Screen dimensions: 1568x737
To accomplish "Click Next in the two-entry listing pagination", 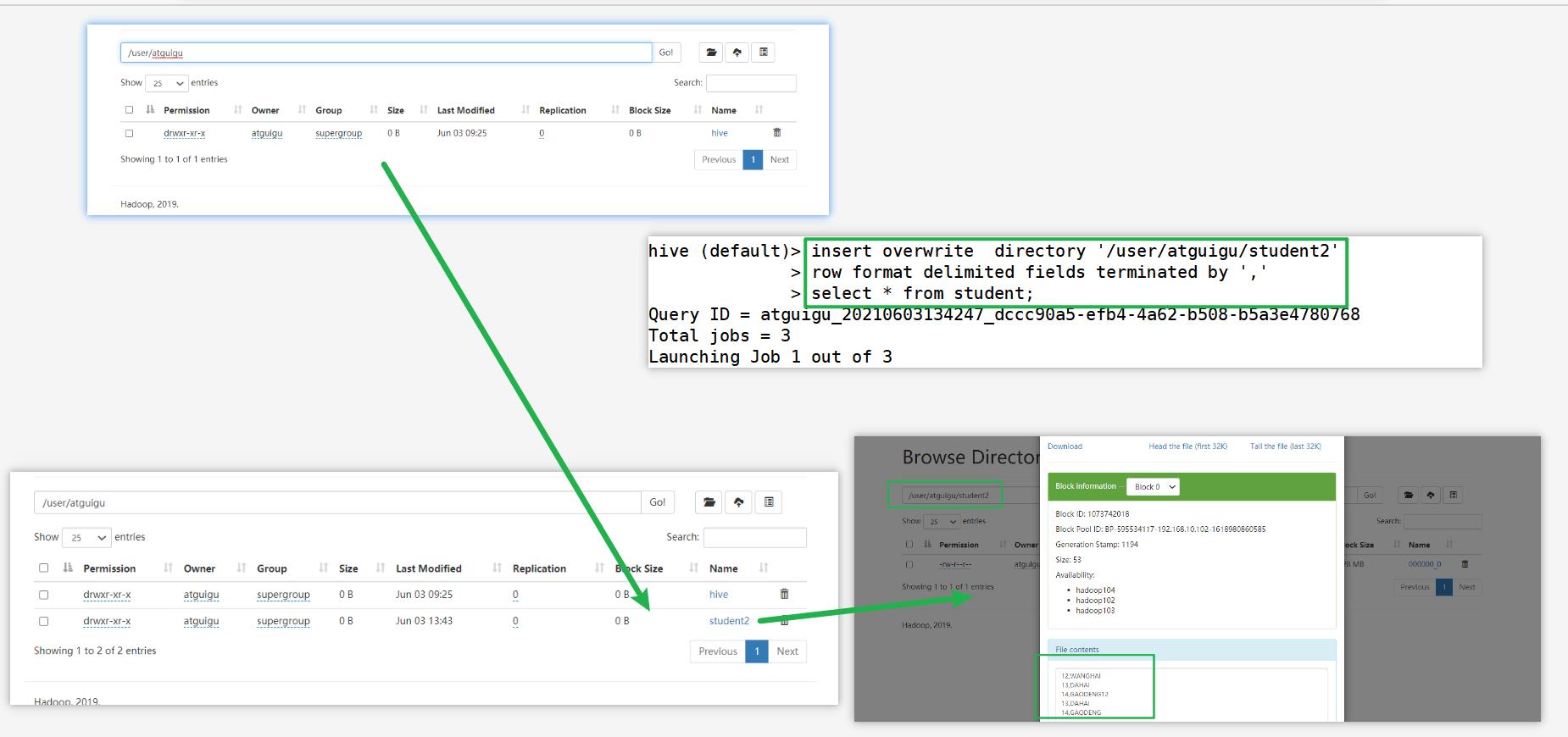I will [787, 651].
